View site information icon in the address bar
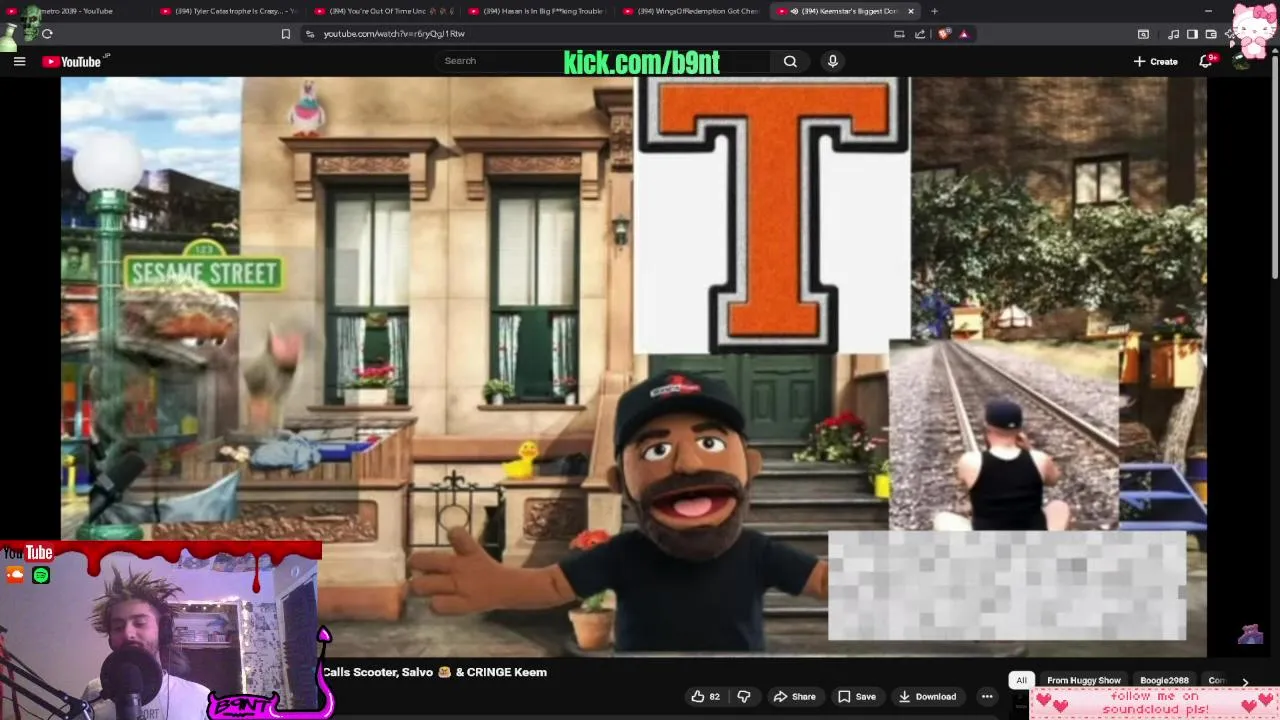Viewport: 1280px width, 720px height. (310, 34)
